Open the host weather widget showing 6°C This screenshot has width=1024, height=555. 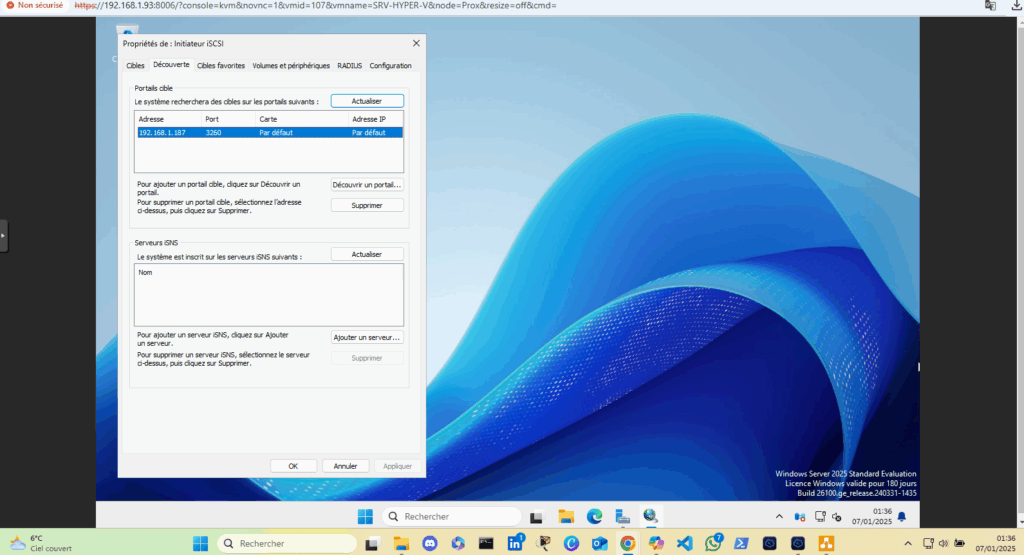point(40,543)
